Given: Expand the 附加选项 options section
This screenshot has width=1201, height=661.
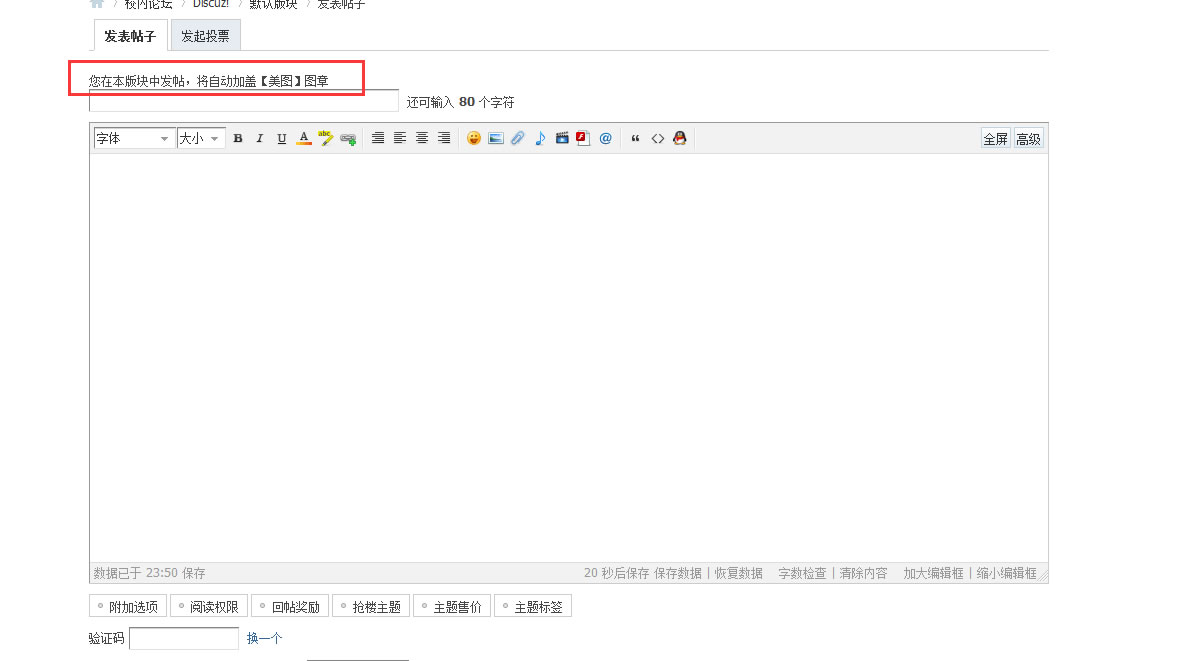Looking at the screenshot, I should (x=128, y=607).
